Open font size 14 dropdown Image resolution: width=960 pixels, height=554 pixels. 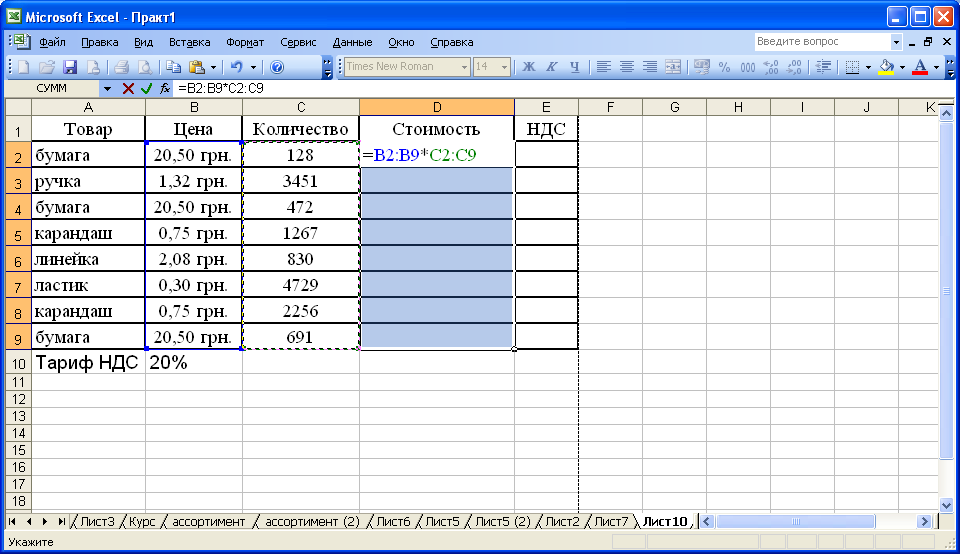tap(504, 67)
